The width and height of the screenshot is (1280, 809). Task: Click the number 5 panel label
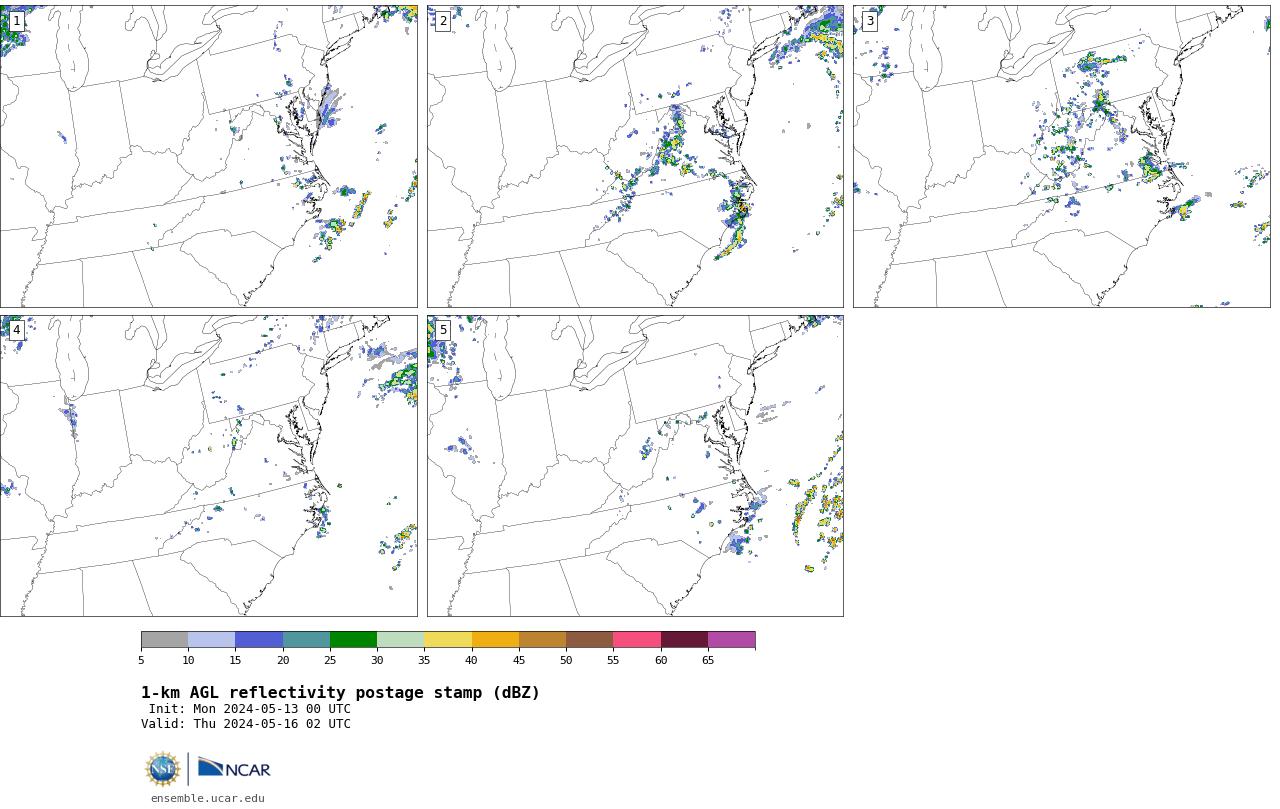click(443, 330)
